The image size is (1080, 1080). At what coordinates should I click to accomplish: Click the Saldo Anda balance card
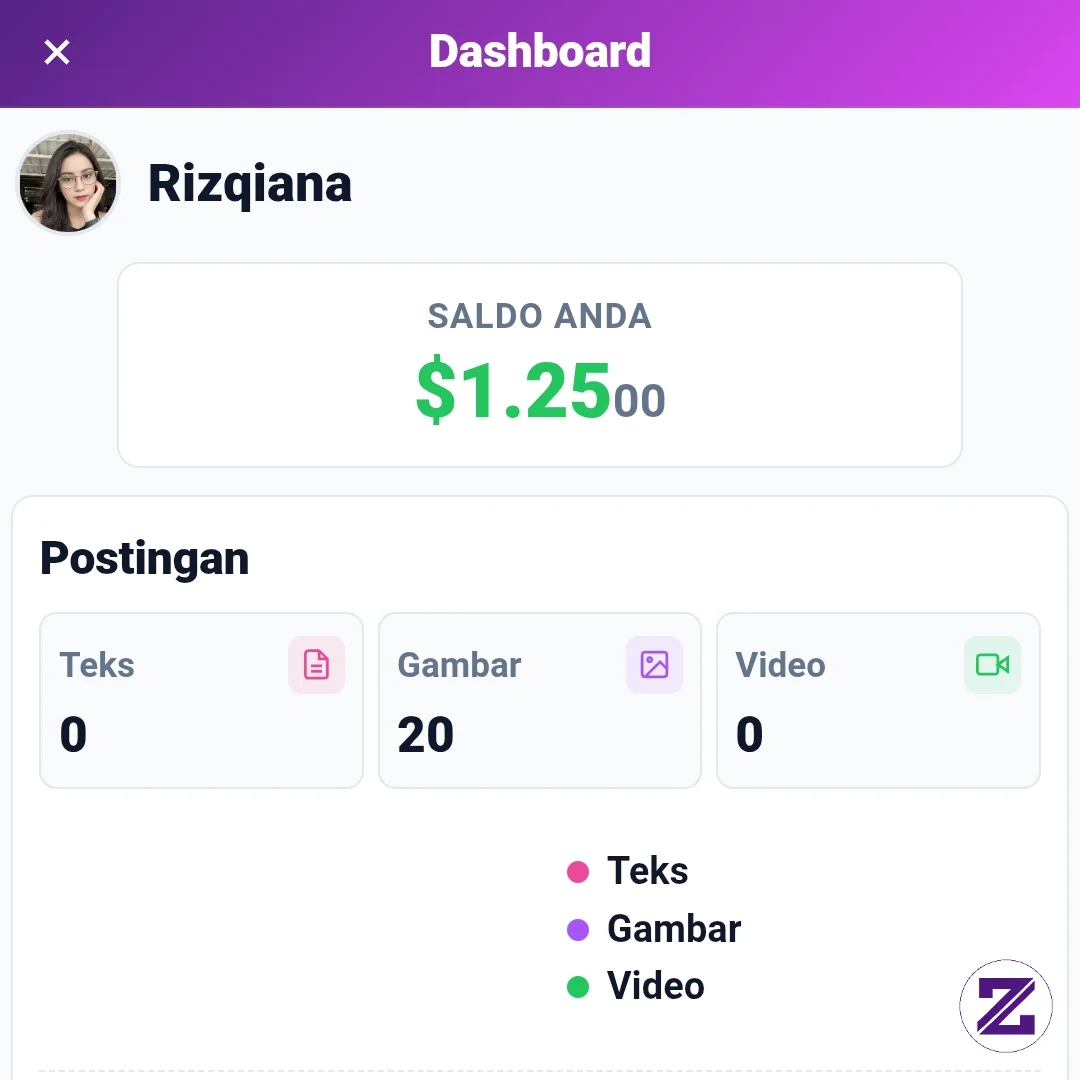tap(540, 365)
